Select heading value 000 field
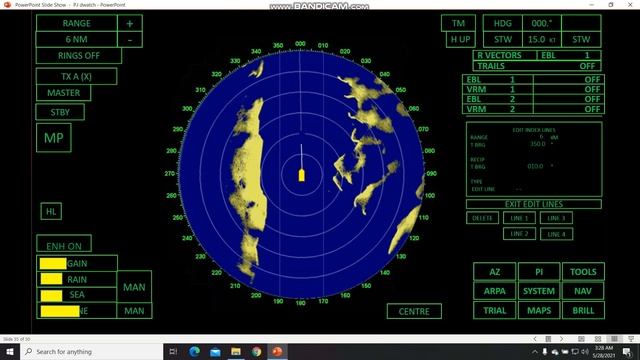The image size is (640, 360). click(x=542, y=23)
